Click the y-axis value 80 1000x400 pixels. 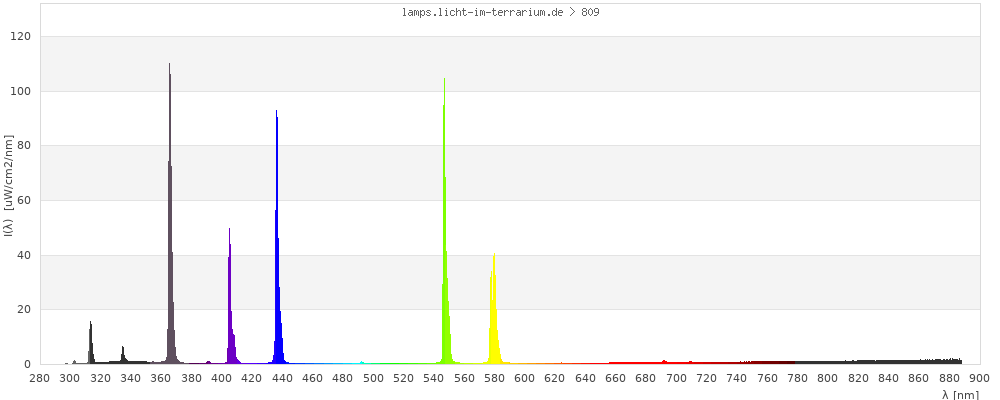(25, 146)
